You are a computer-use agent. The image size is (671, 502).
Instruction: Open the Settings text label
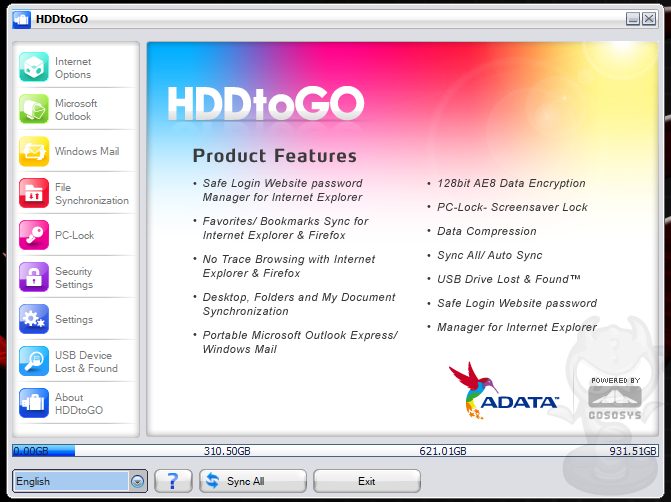coord(74,319)
